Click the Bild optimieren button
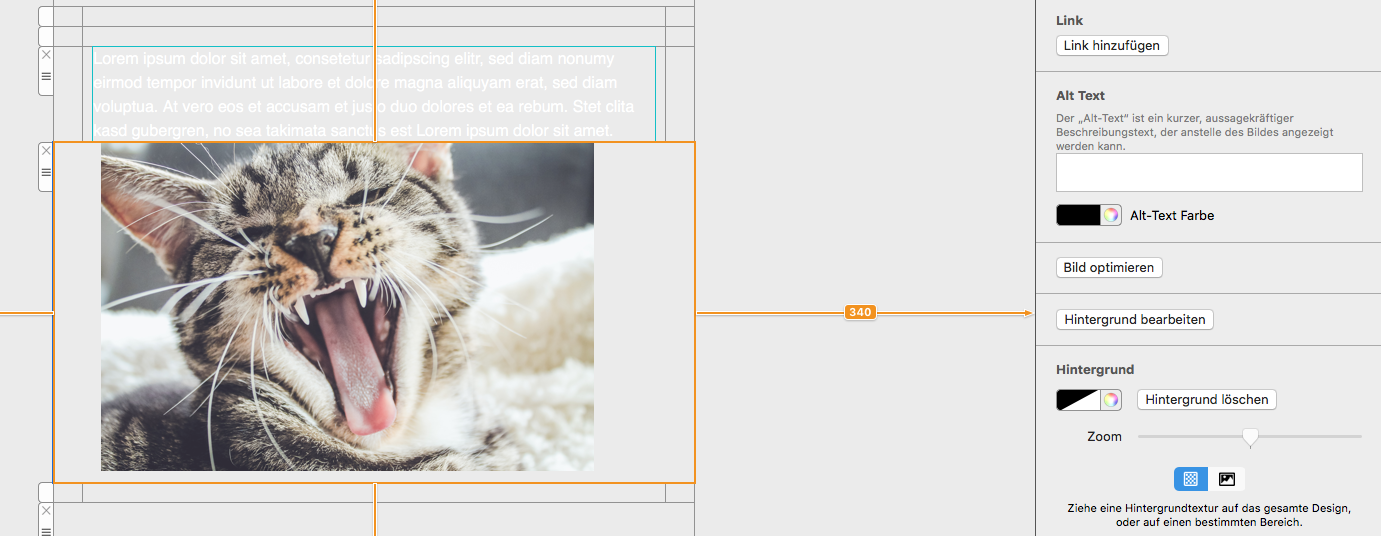Image resolution: width=1381 pixels, height=536 pixels. (x=1109, y=268)
